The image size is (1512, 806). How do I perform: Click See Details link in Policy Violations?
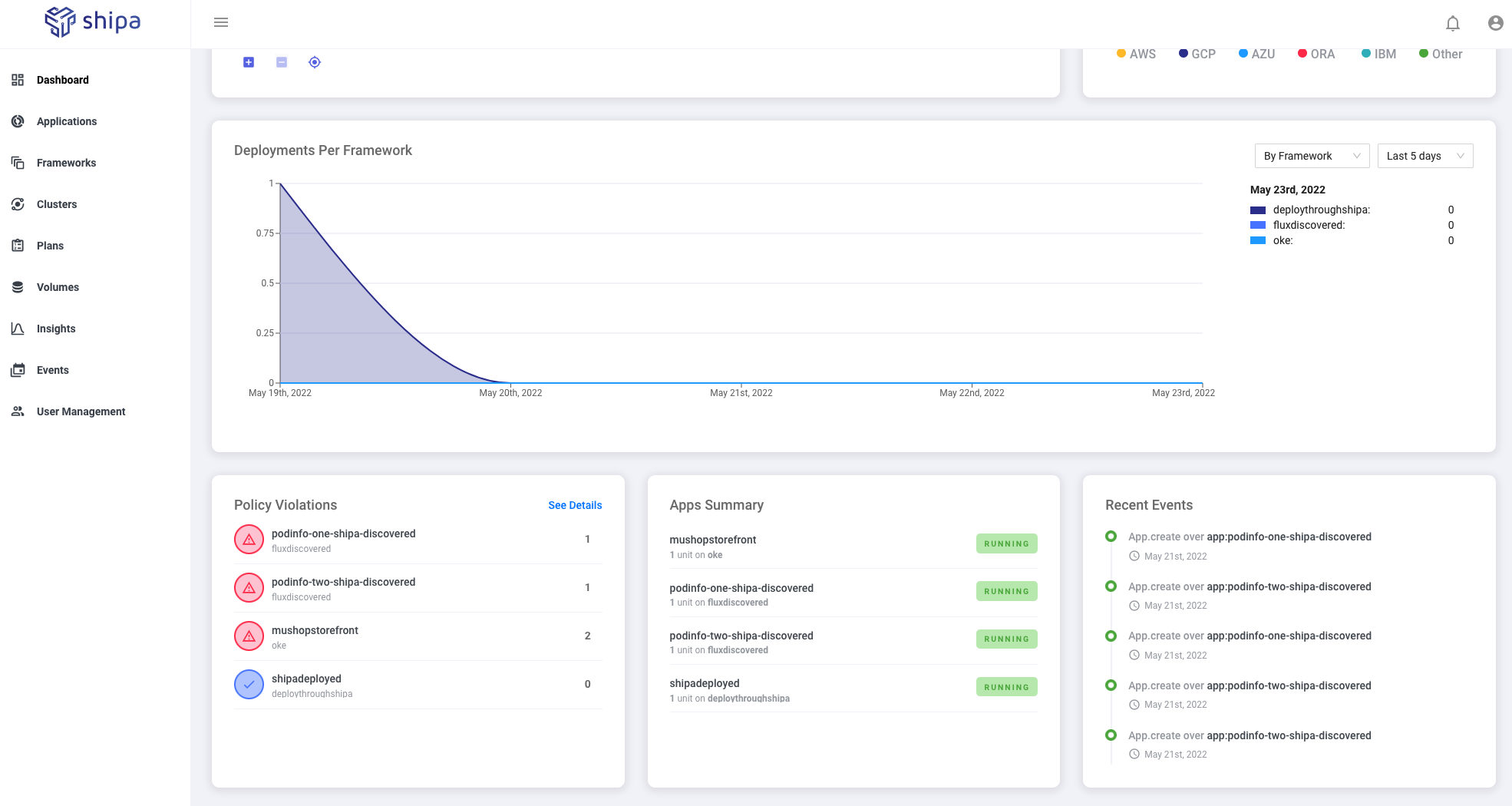pos(575,505)
